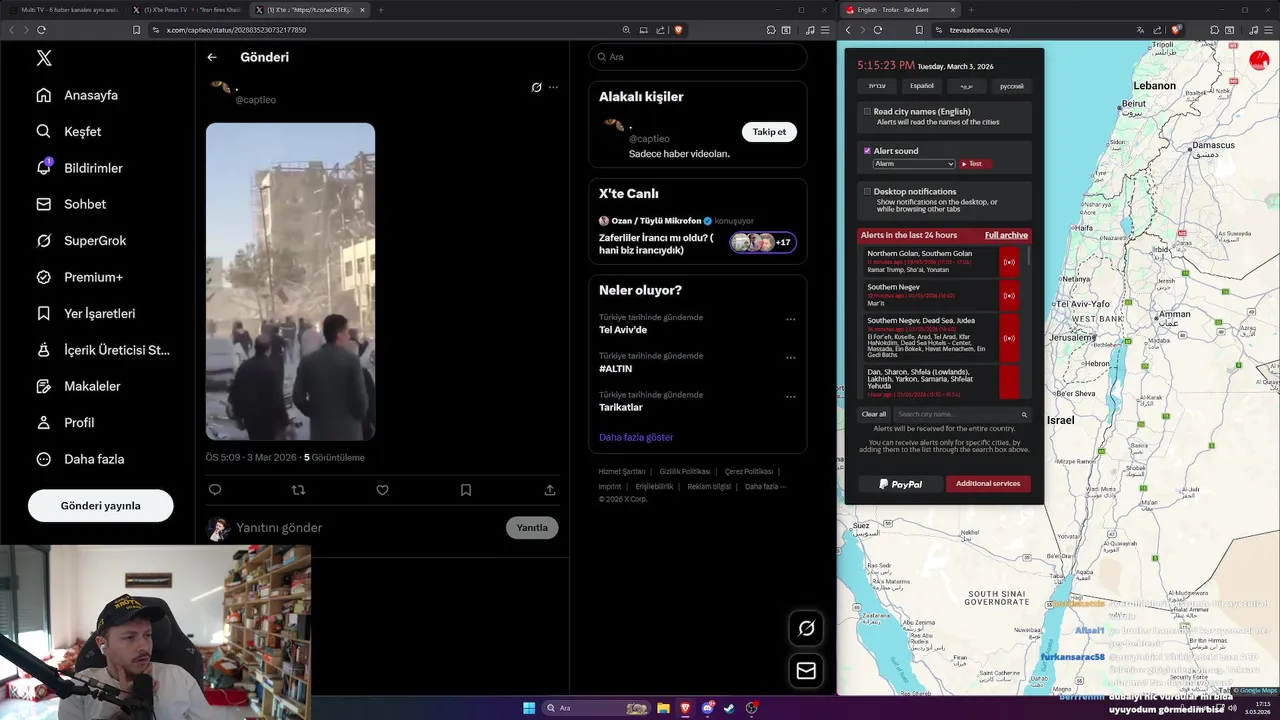
Task: Expand Daha fazla menu
Action: 80,459
